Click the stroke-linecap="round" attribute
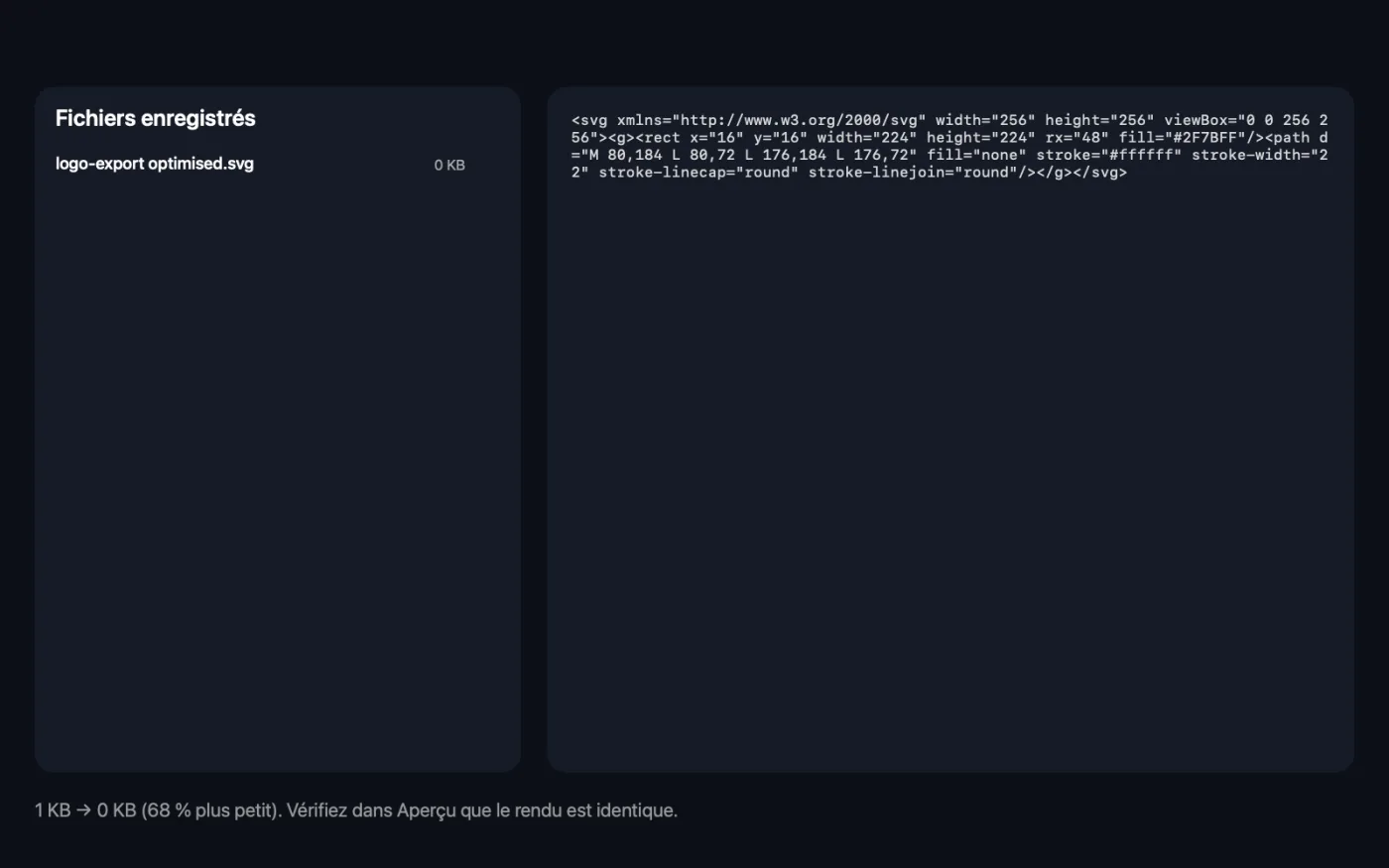 click(x=698, y=173)
